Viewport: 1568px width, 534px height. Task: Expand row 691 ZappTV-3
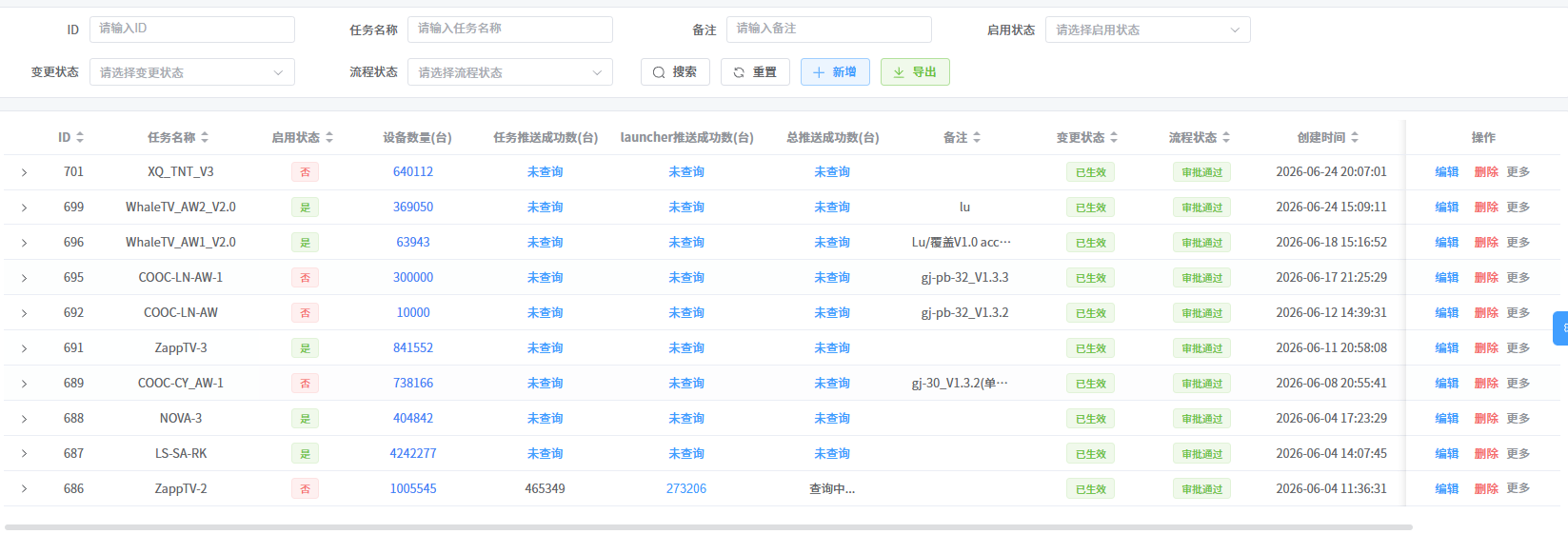pos(24,348)
